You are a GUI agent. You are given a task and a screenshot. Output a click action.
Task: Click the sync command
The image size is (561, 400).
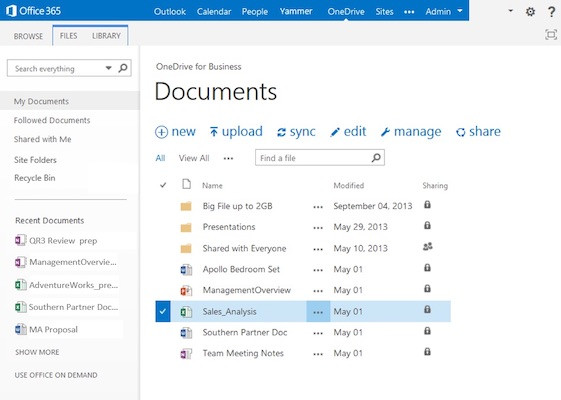(296, 132)
